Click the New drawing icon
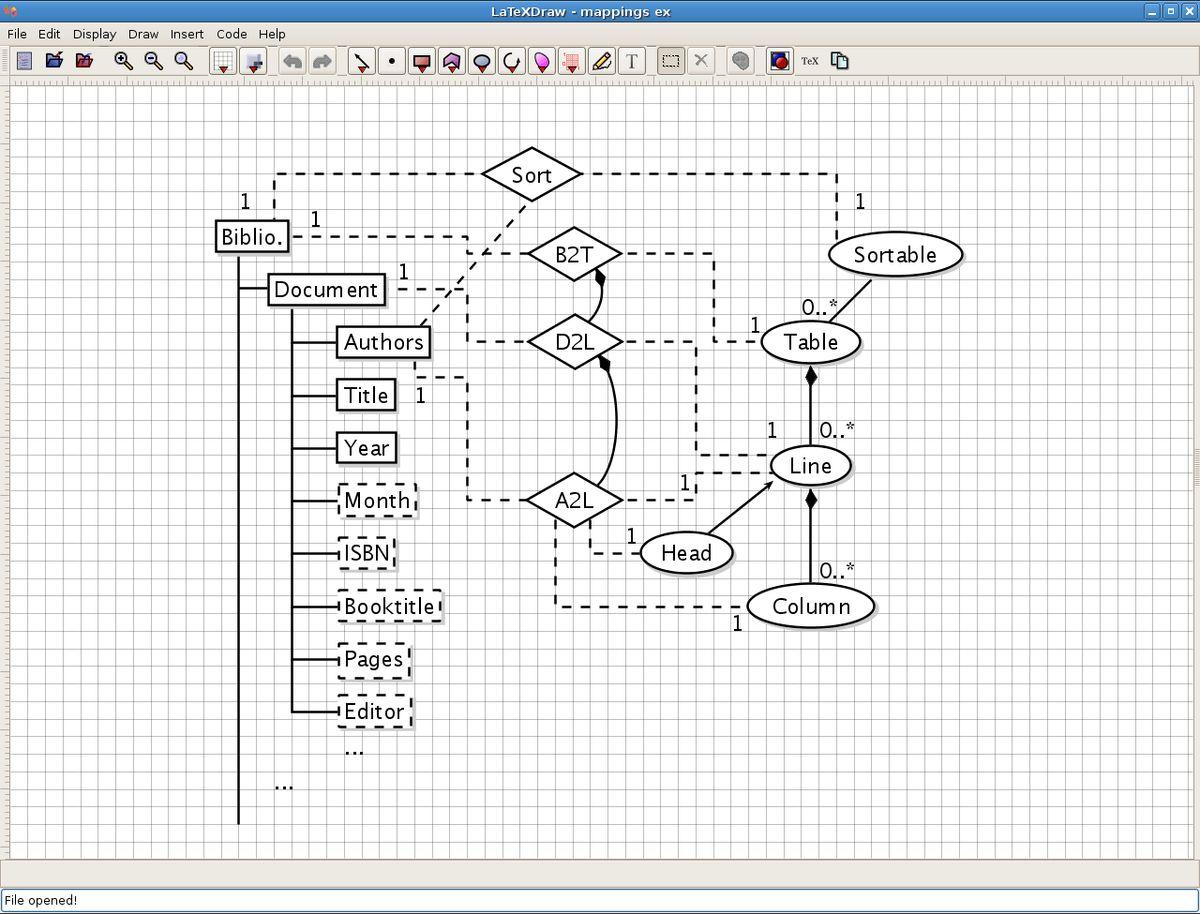 pos(24,61)
